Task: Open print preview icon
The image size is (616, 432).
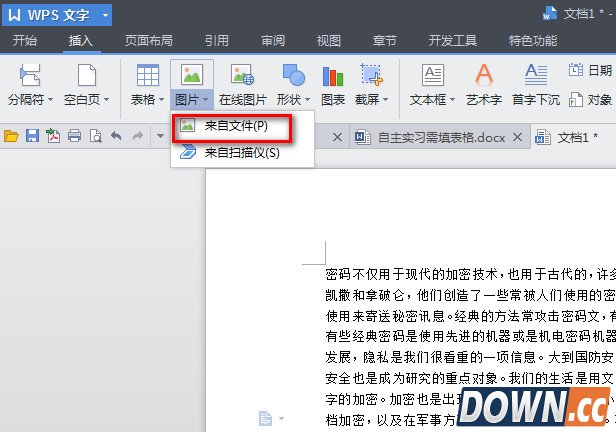Action: [95, 136]
